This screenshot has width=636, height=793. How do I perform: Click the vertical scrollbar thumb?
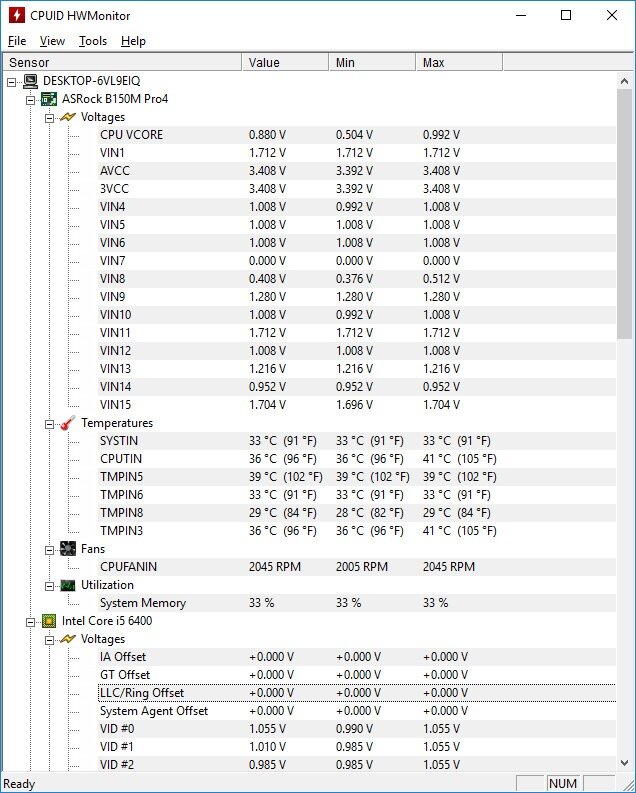click(624, 214)
